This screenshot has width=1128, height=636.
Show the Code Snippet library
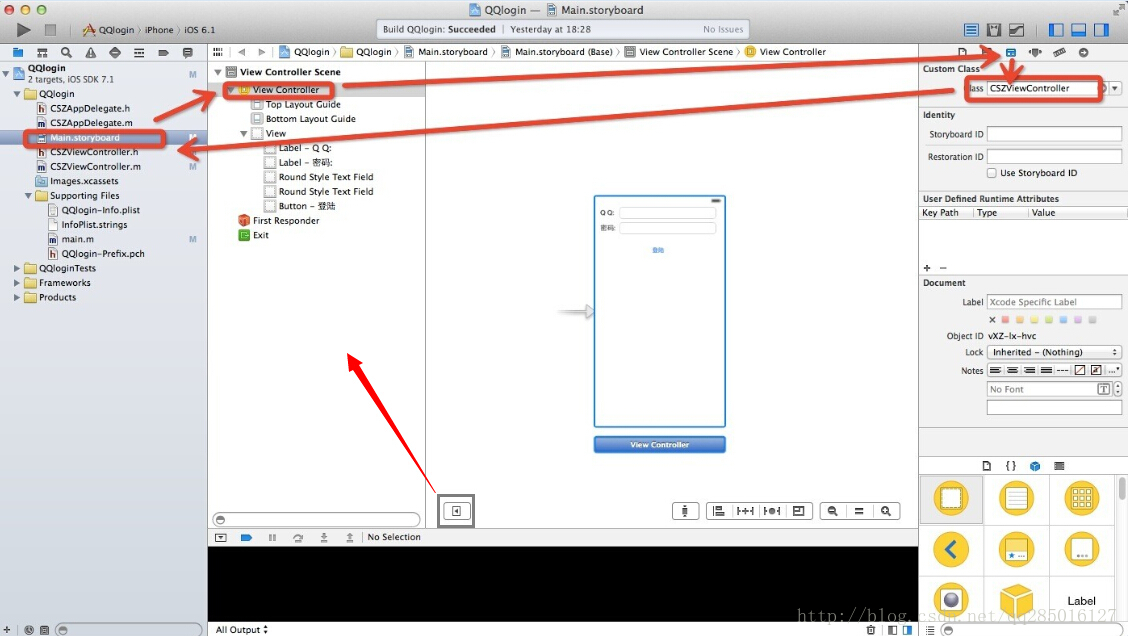(1011, 465)
